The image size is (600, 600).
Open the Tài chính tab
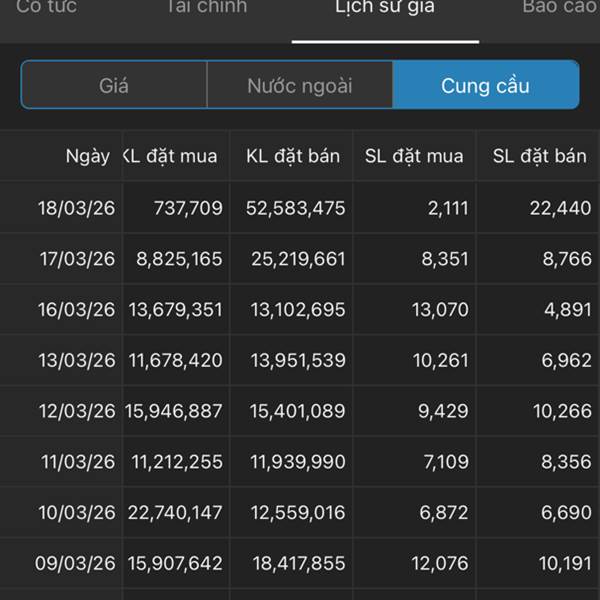pyautogui.click(x=207, y=7)
